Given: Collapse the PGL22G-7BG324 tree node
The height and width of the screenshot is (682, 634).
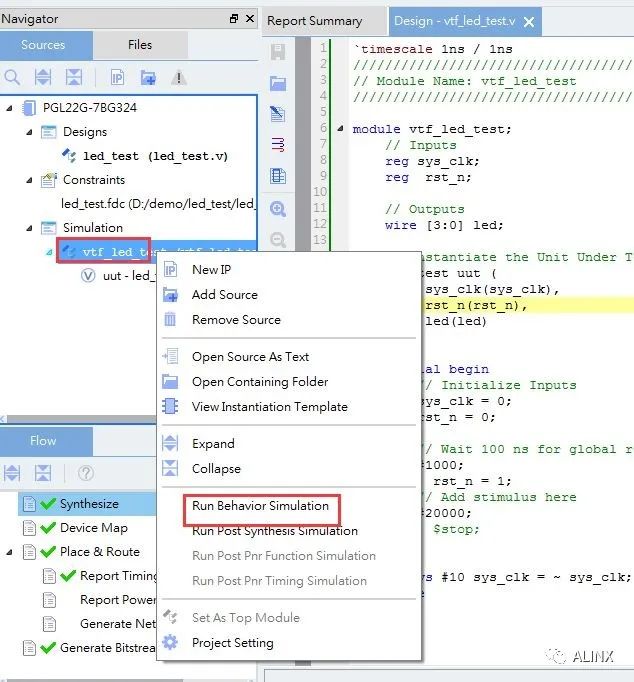Looking at the screenshot, I should pyautogui.click(x=9, y=108).
